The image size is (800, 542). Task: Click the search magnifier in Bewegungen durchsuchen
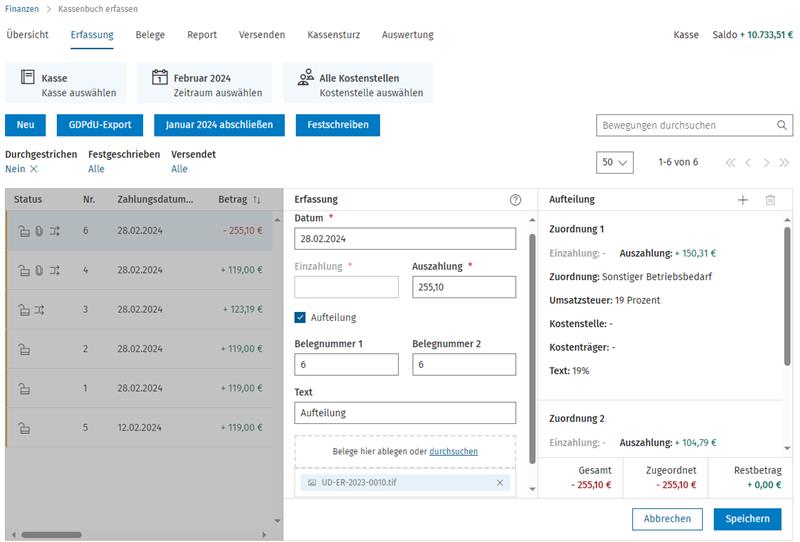(x=782, y=125)
